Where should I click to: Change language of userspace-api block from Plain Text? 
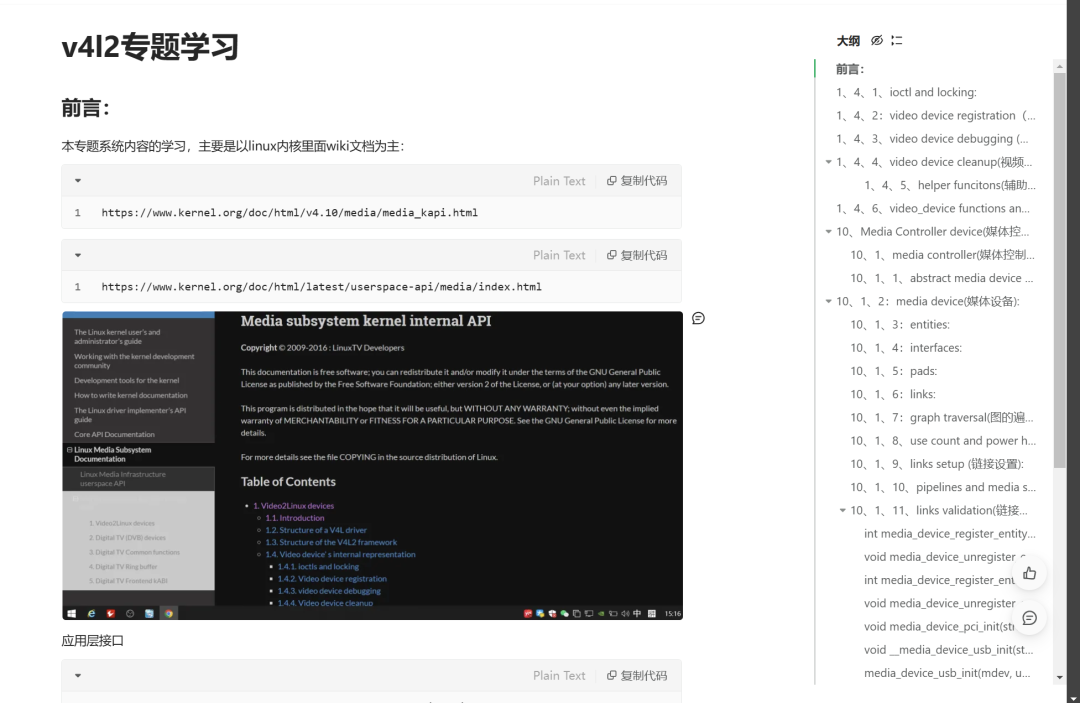[x=559, y=255]
